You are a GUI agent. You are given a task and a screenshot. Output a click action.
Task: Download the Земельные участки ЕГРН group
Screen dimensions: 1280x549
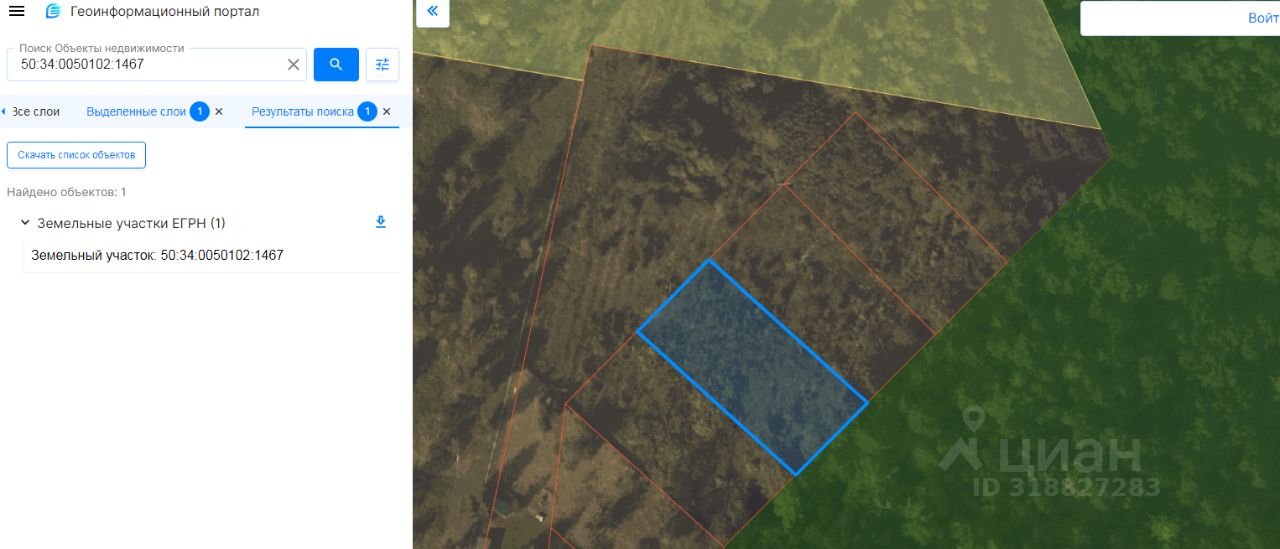point(380,222)
